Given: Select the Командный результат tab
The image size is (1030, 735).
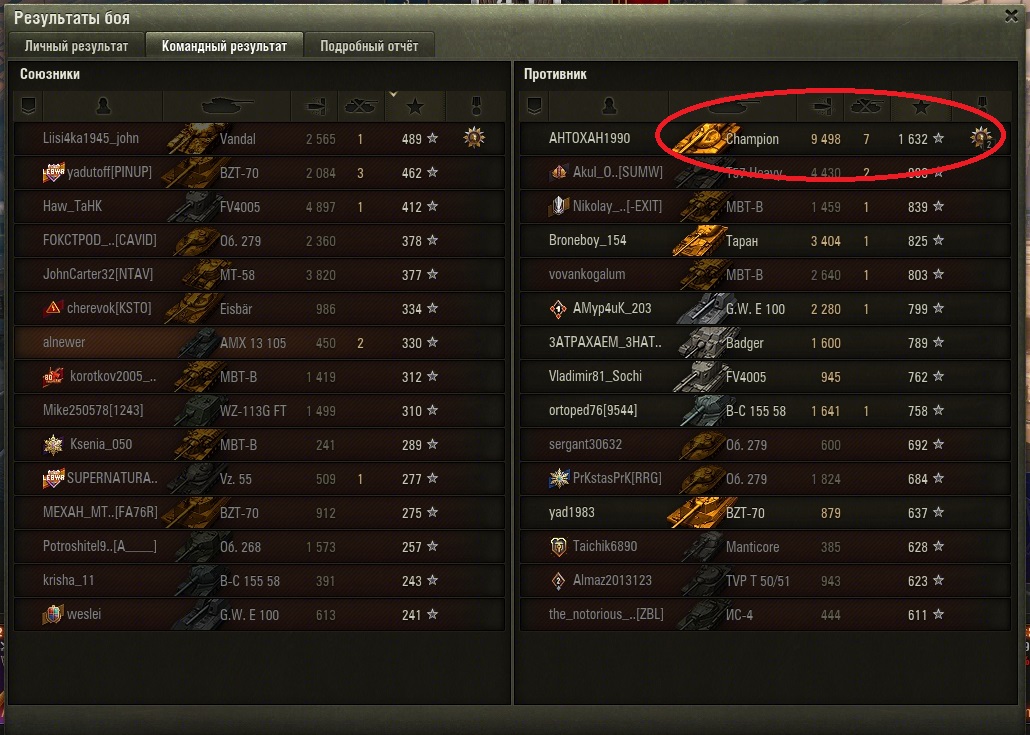Looking at the screenshot, I should coord(224,46).
